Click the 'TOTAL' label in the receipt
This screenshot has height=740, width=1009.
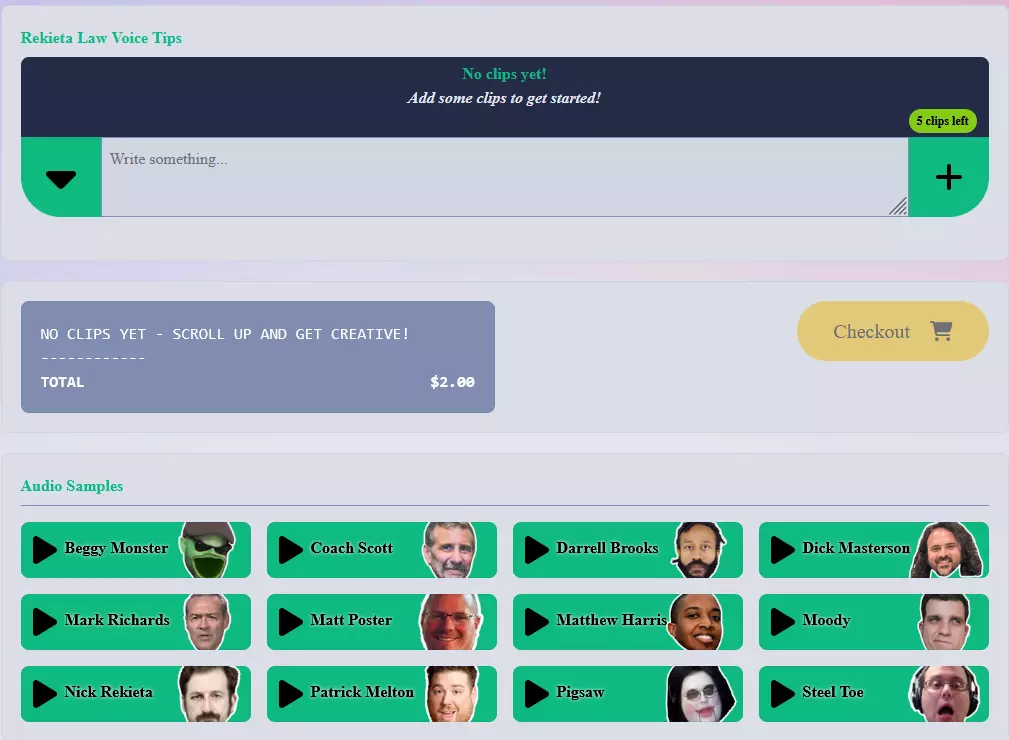[x=62, y=382]
